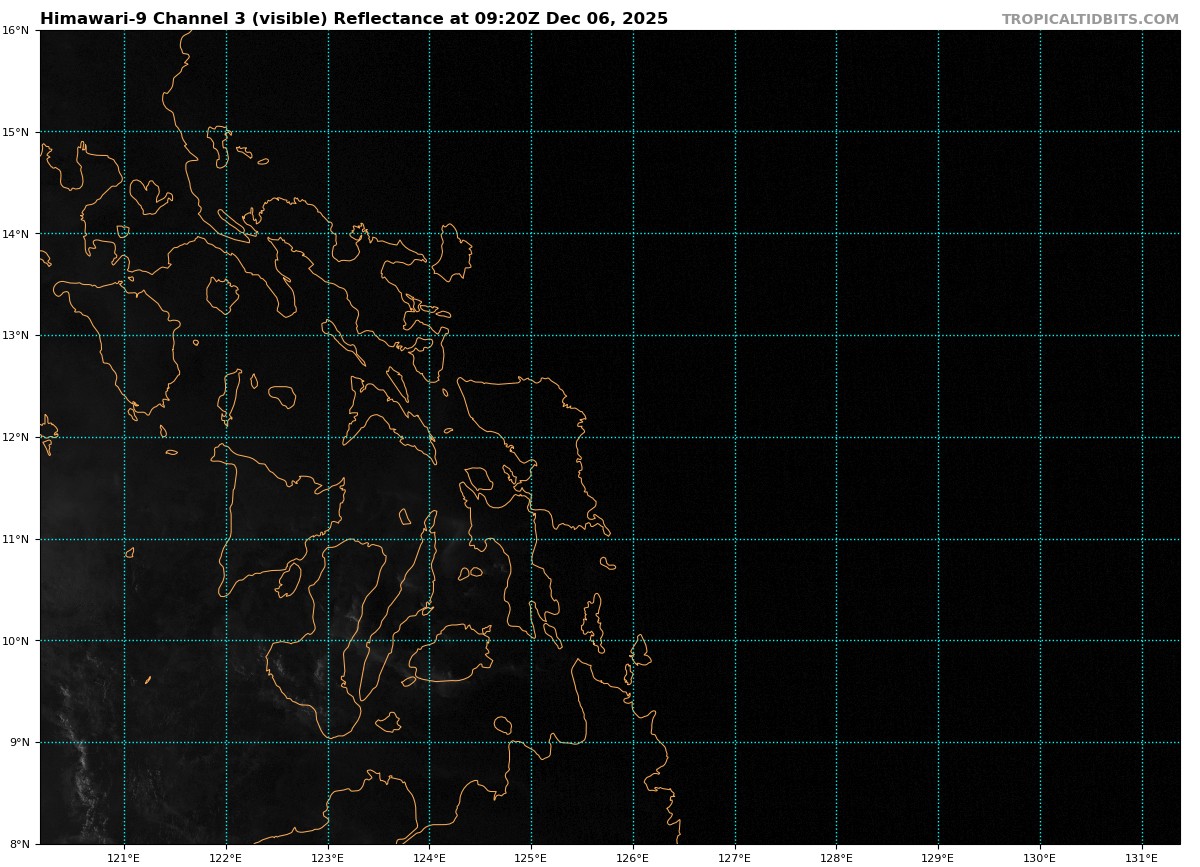Click the 123°E longitude tick label

328,858
